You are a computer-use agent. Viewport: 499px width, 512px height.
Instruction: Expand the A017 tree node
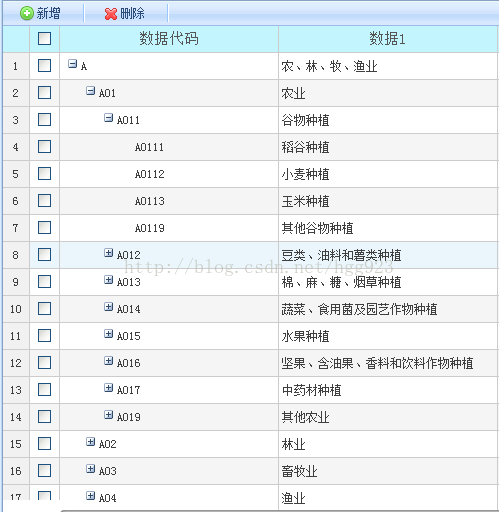tap(108, 388)
